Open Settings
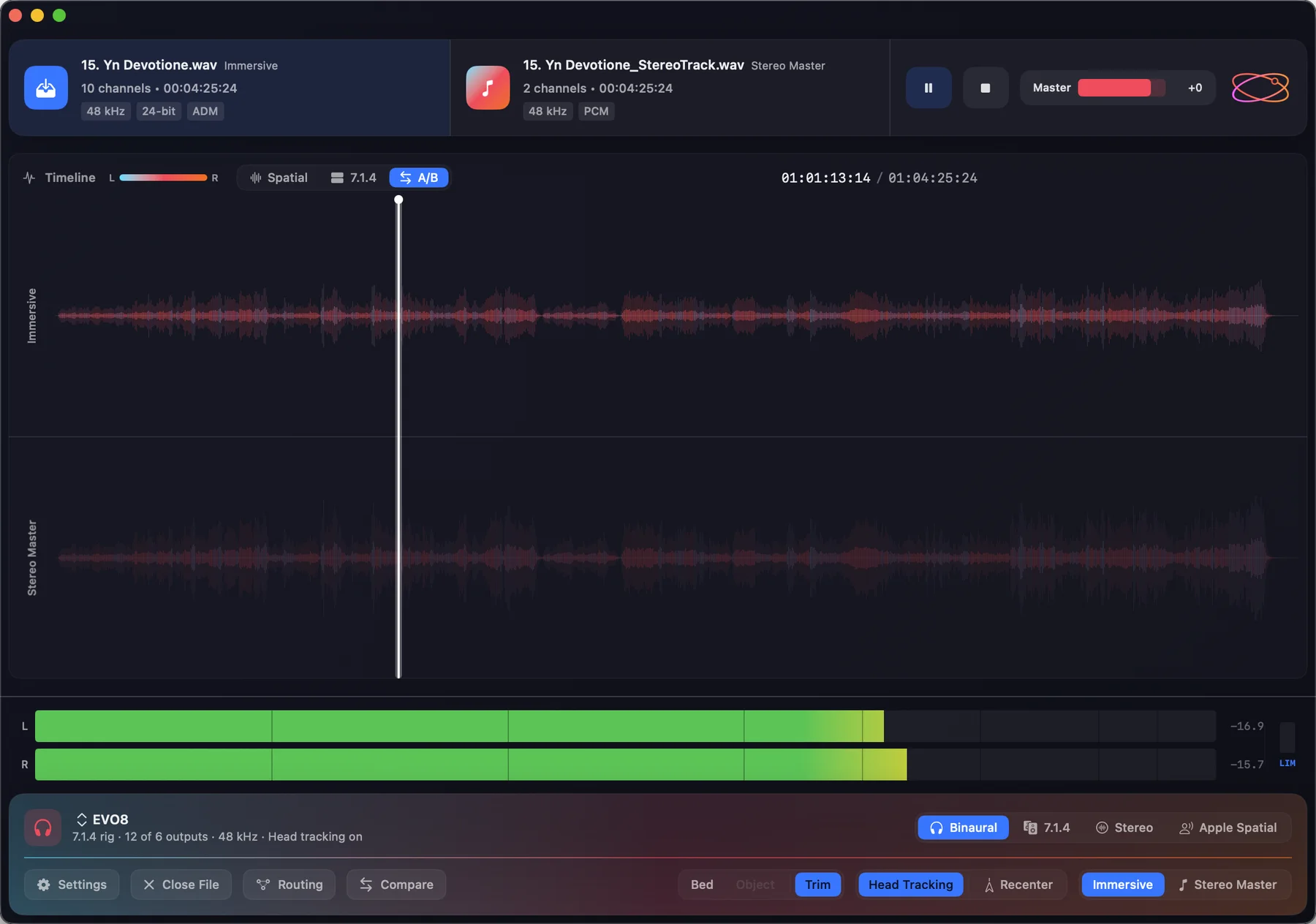 coord(72,885)
